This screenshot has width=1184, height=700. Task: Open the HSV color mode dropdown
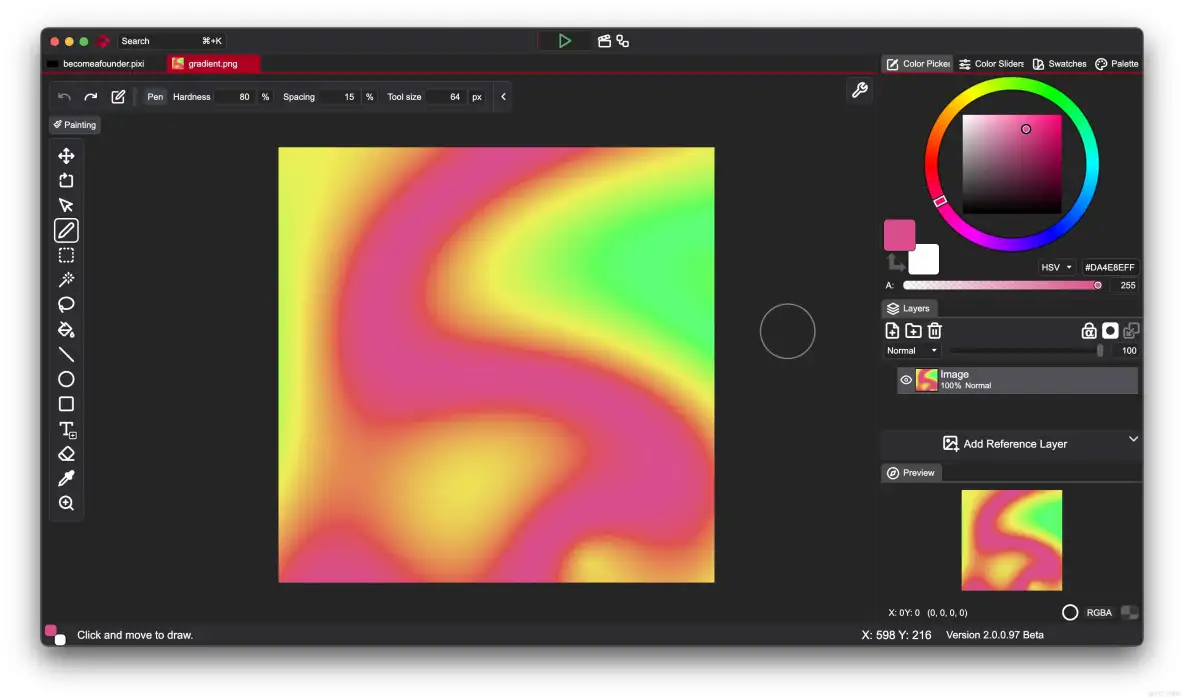1057,267
